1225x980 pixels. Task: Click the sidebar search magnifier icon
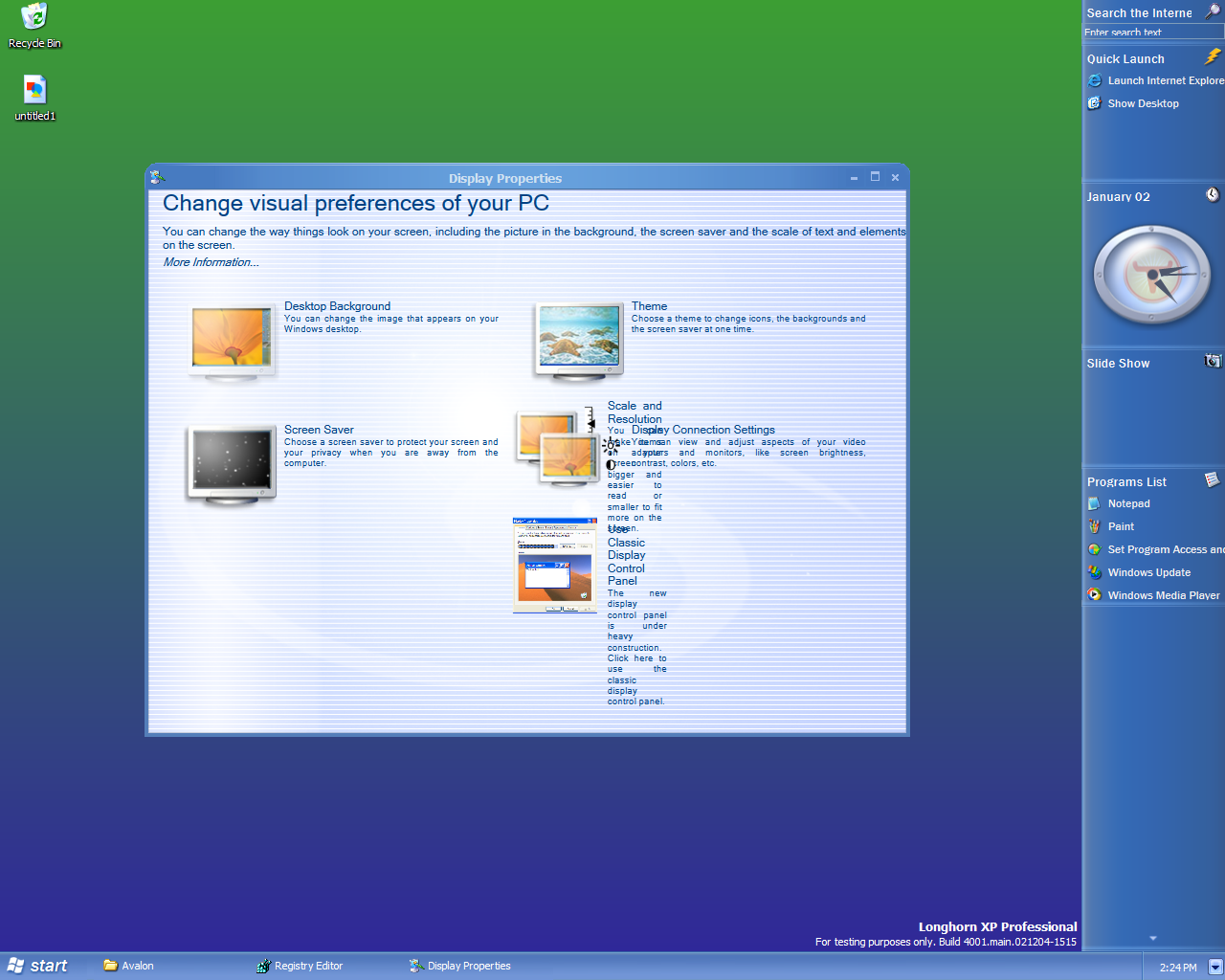(1212, 11)
